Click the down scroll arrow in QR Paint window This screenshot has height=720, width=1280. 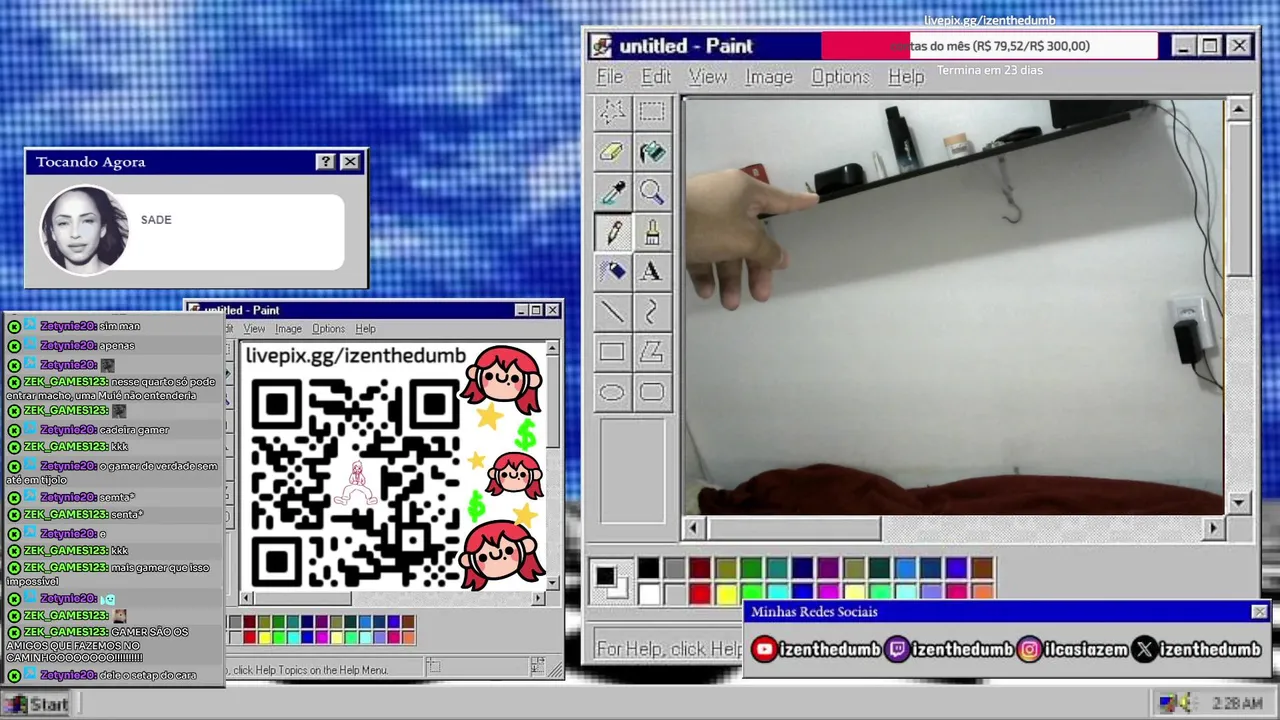pyautogui.click(x=552, y=581)
